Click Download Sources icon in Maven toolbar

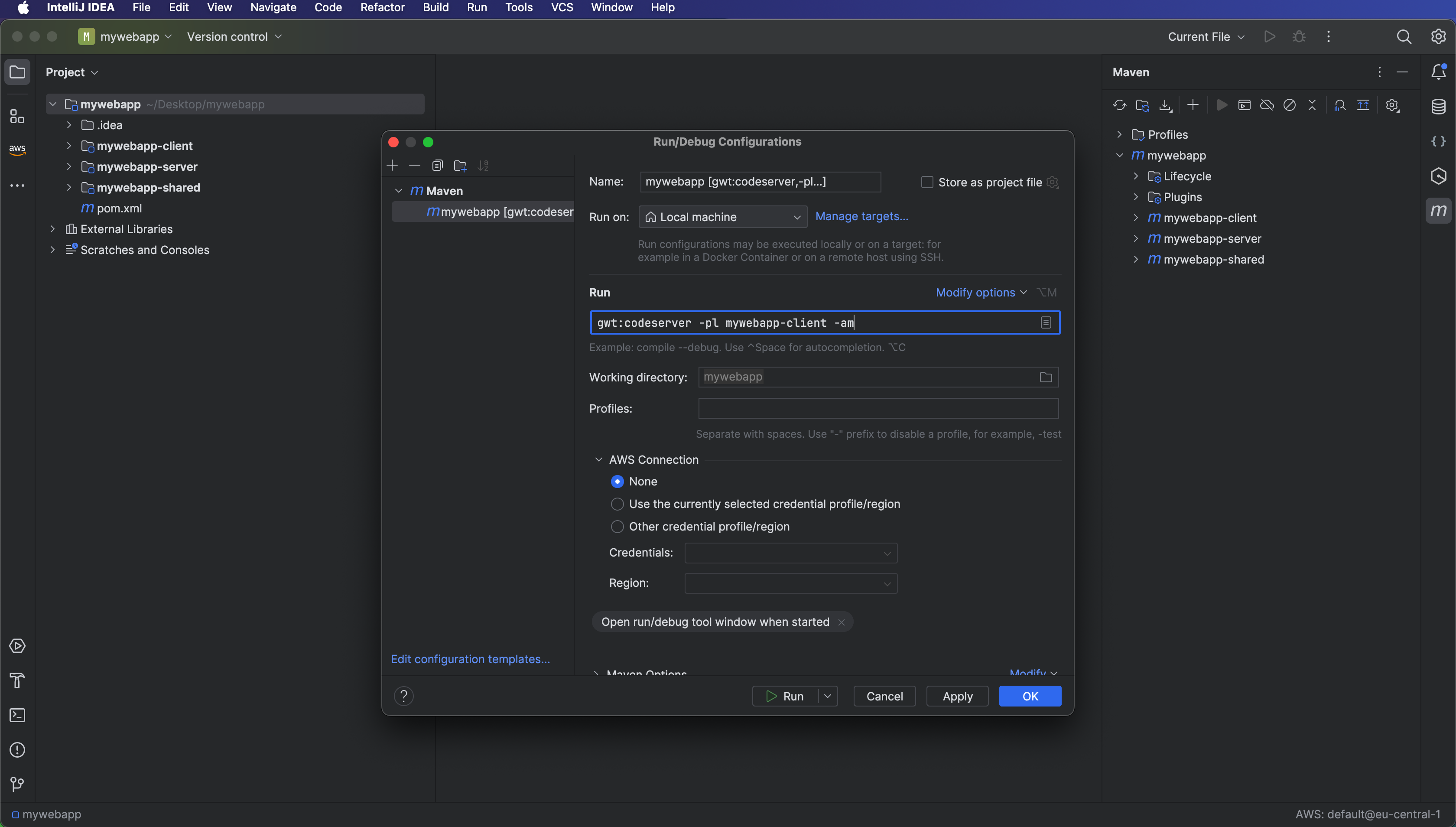tap(1165, 105)
